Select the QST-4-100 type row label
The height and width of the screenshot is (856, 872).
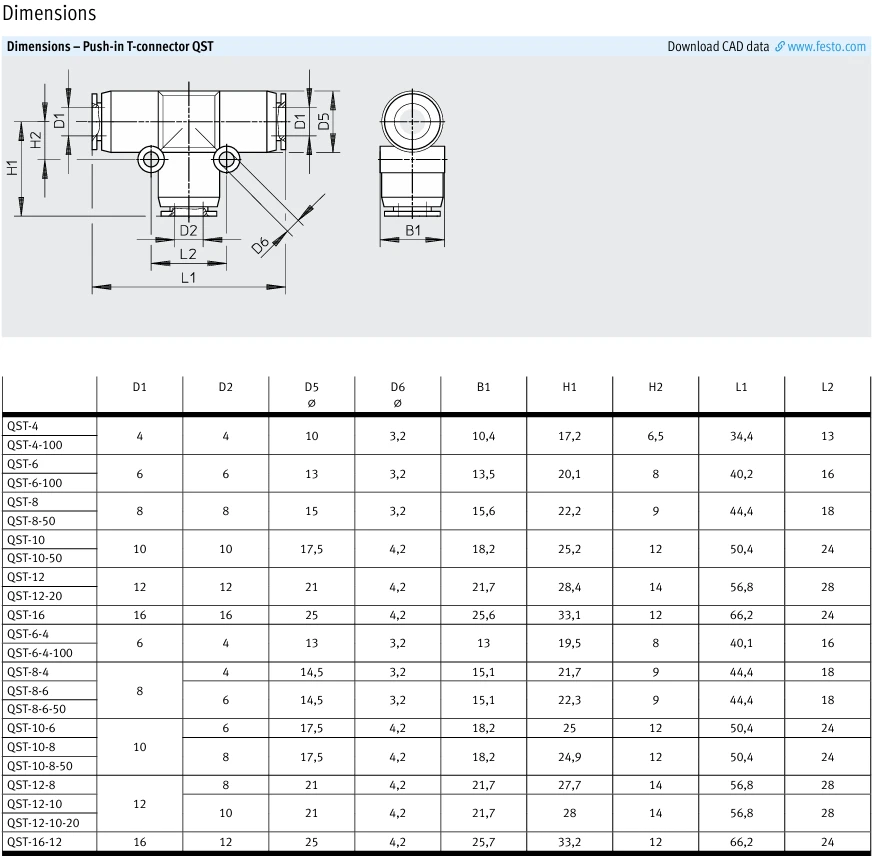coord(34,445)
